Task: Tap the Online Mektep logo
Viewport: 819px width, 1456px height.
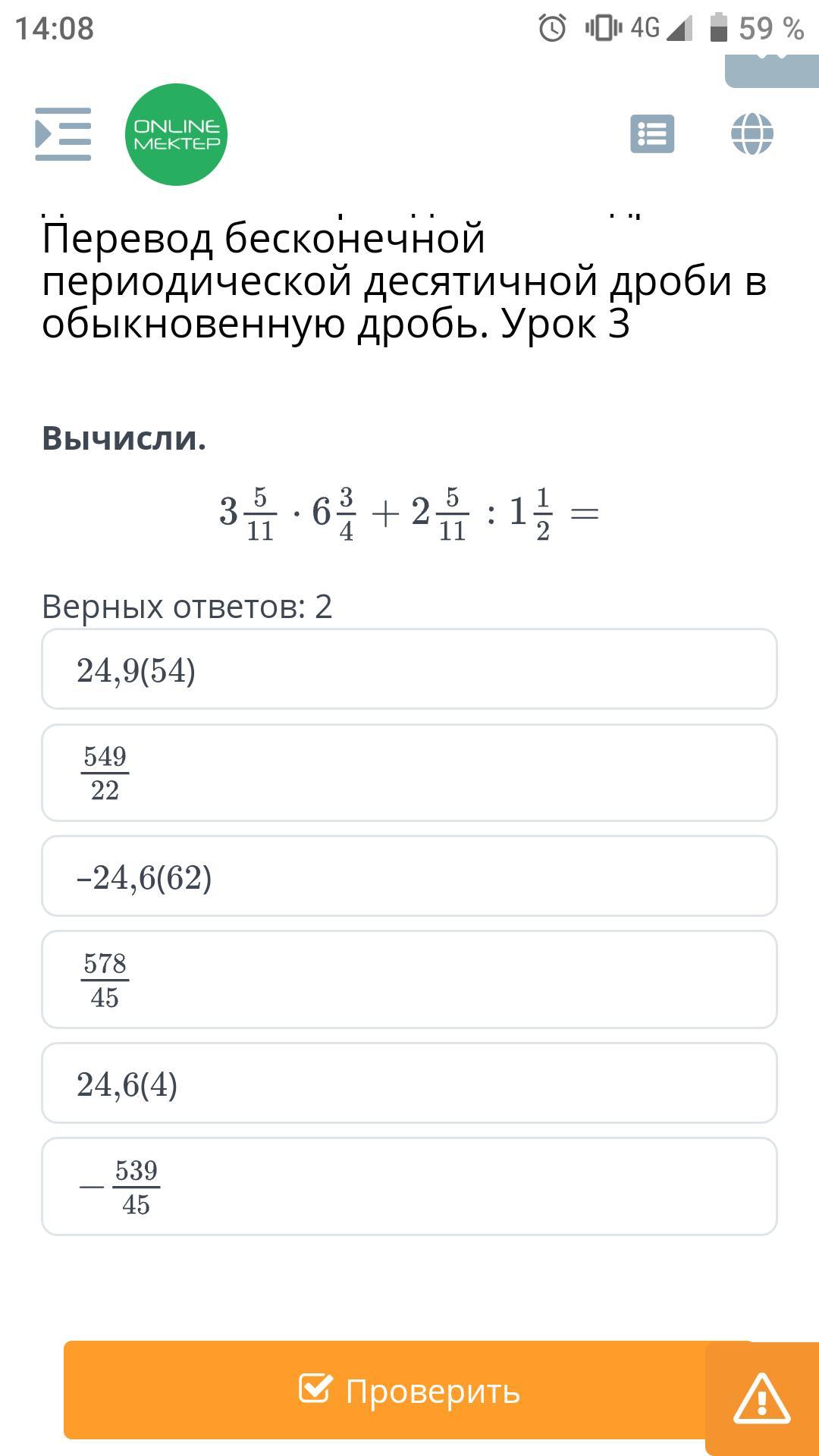Action: 176,134
